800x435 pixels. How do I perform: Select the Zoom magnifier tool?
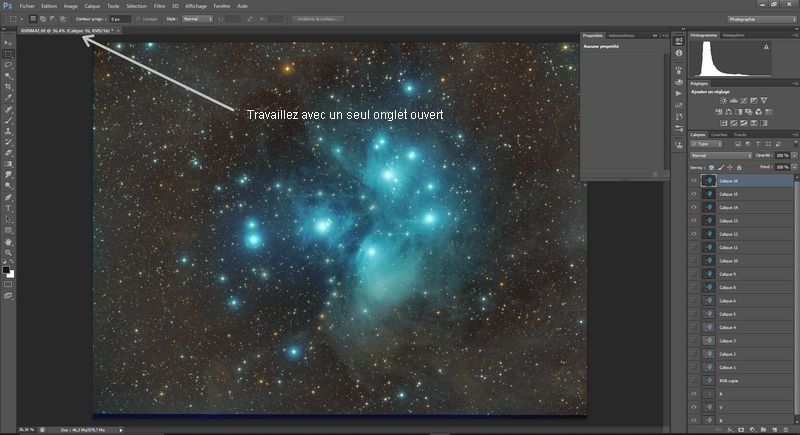pos(8,252)
